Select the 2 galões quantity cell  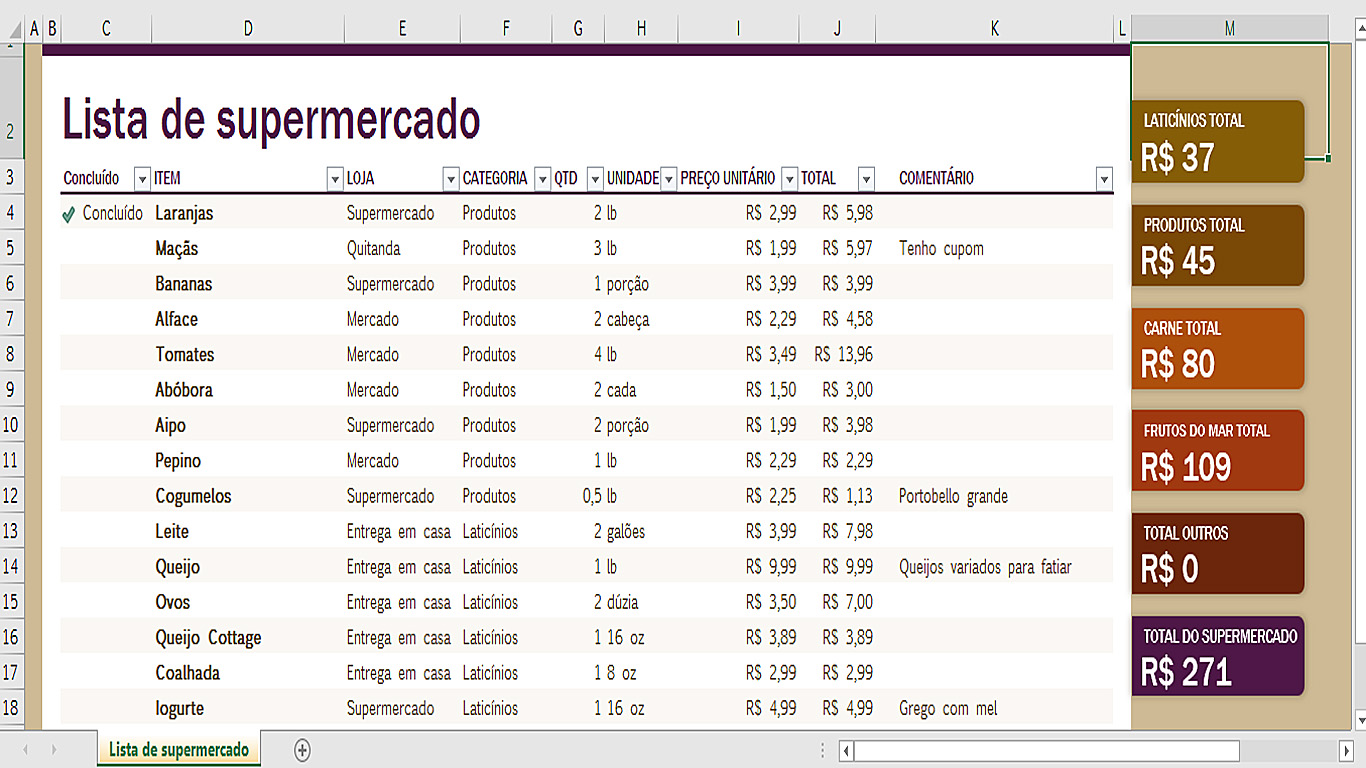click(579, 532)
